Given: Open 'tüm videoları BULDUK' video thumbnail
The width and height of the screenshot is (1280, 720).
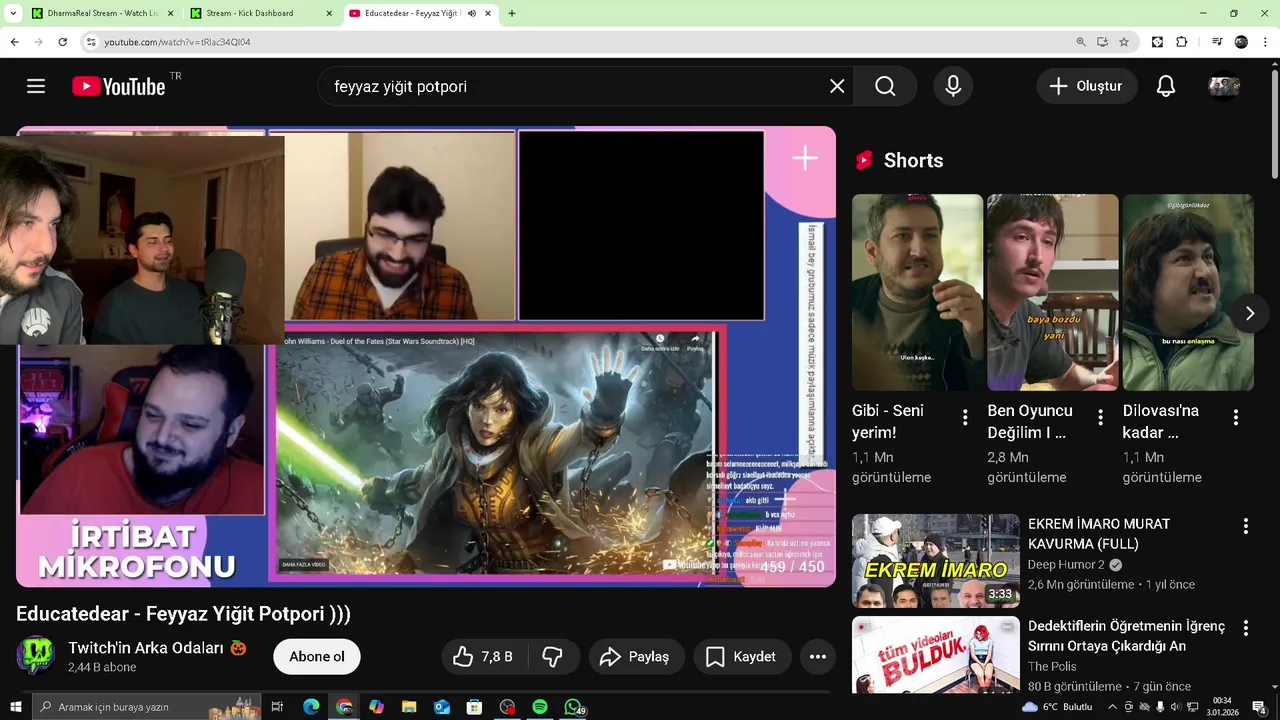Looking at the screenshot, I should [936, 655].
